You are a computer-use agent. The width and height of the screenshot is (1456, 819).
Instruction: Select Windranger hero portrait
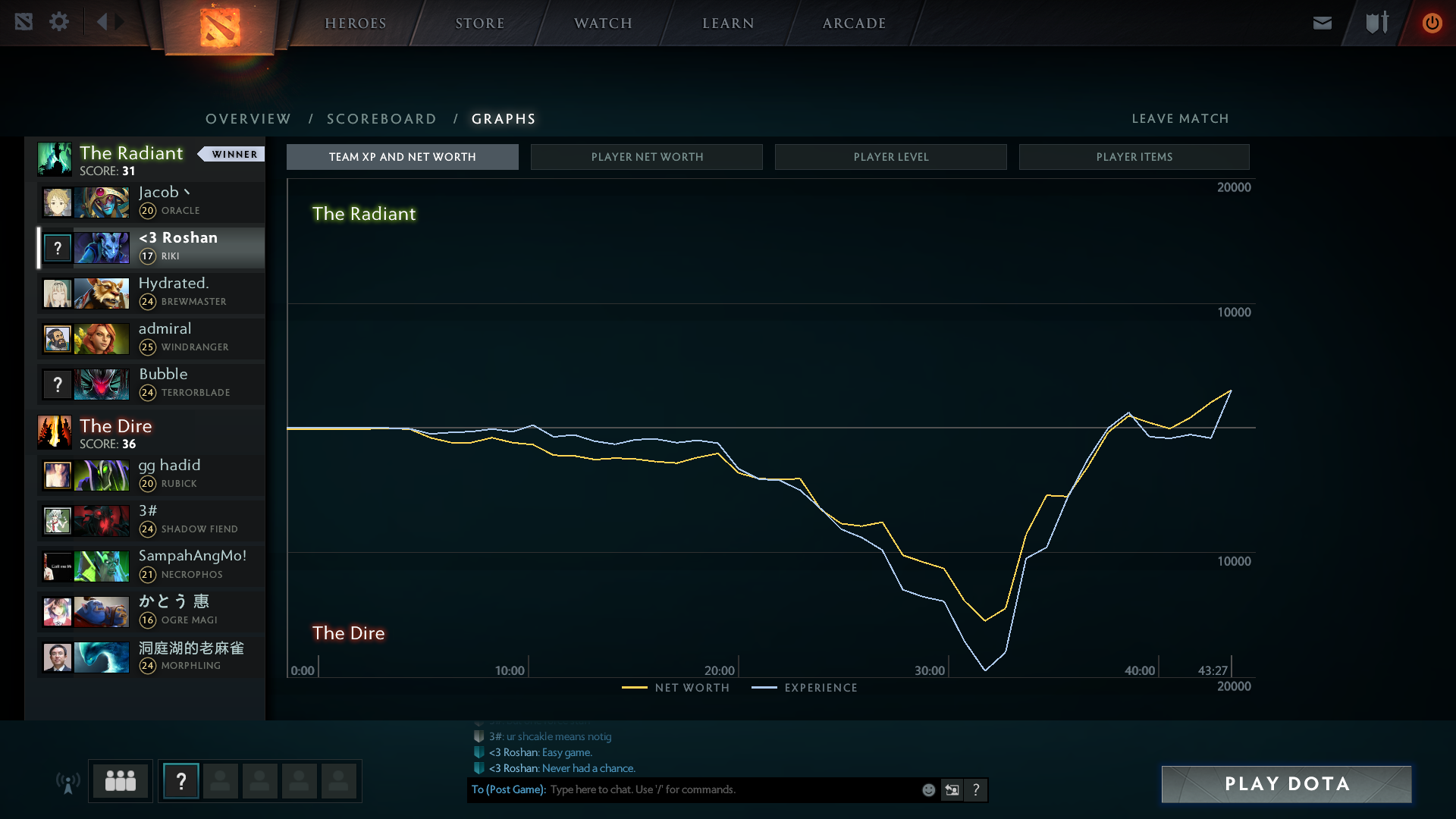coord(102,339)
